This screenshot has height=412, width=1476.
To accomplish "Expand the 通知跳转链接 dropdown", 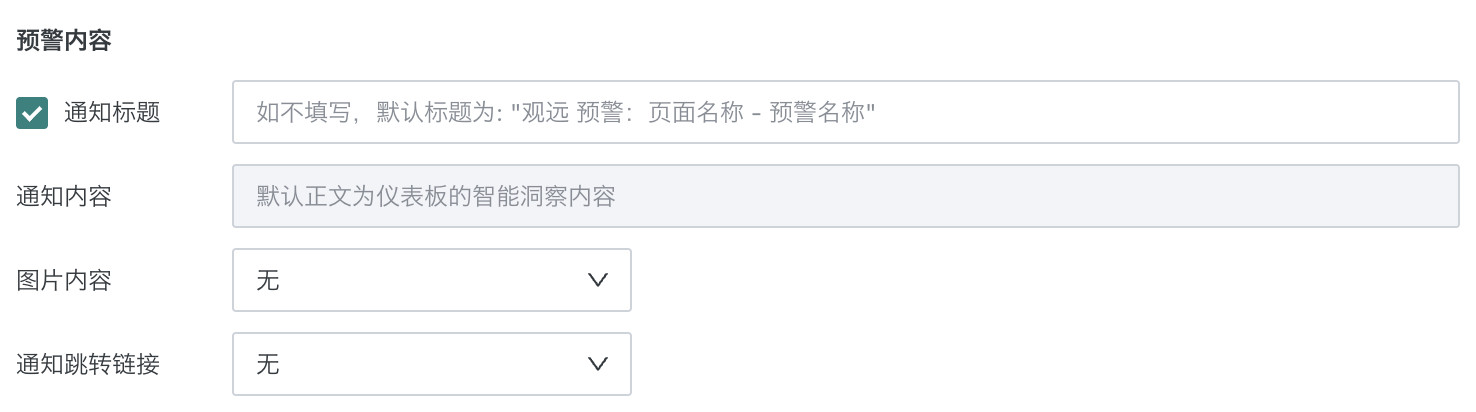I will 431,364.
